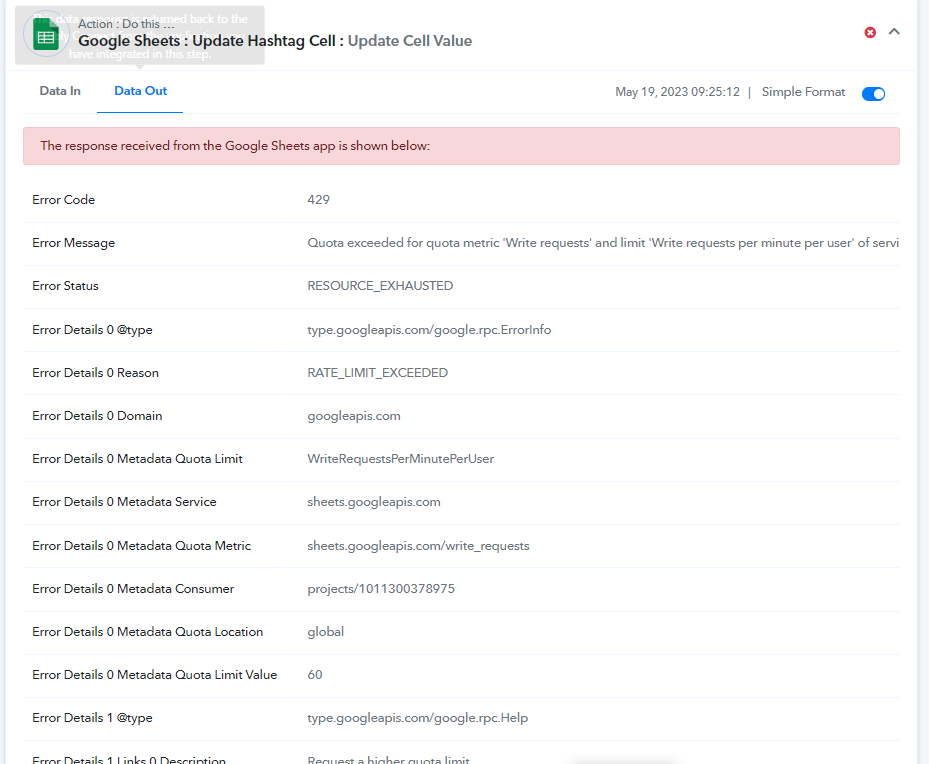
Task: Click the Error Details 0 Metadata Service label
Action: coord(124,502)
